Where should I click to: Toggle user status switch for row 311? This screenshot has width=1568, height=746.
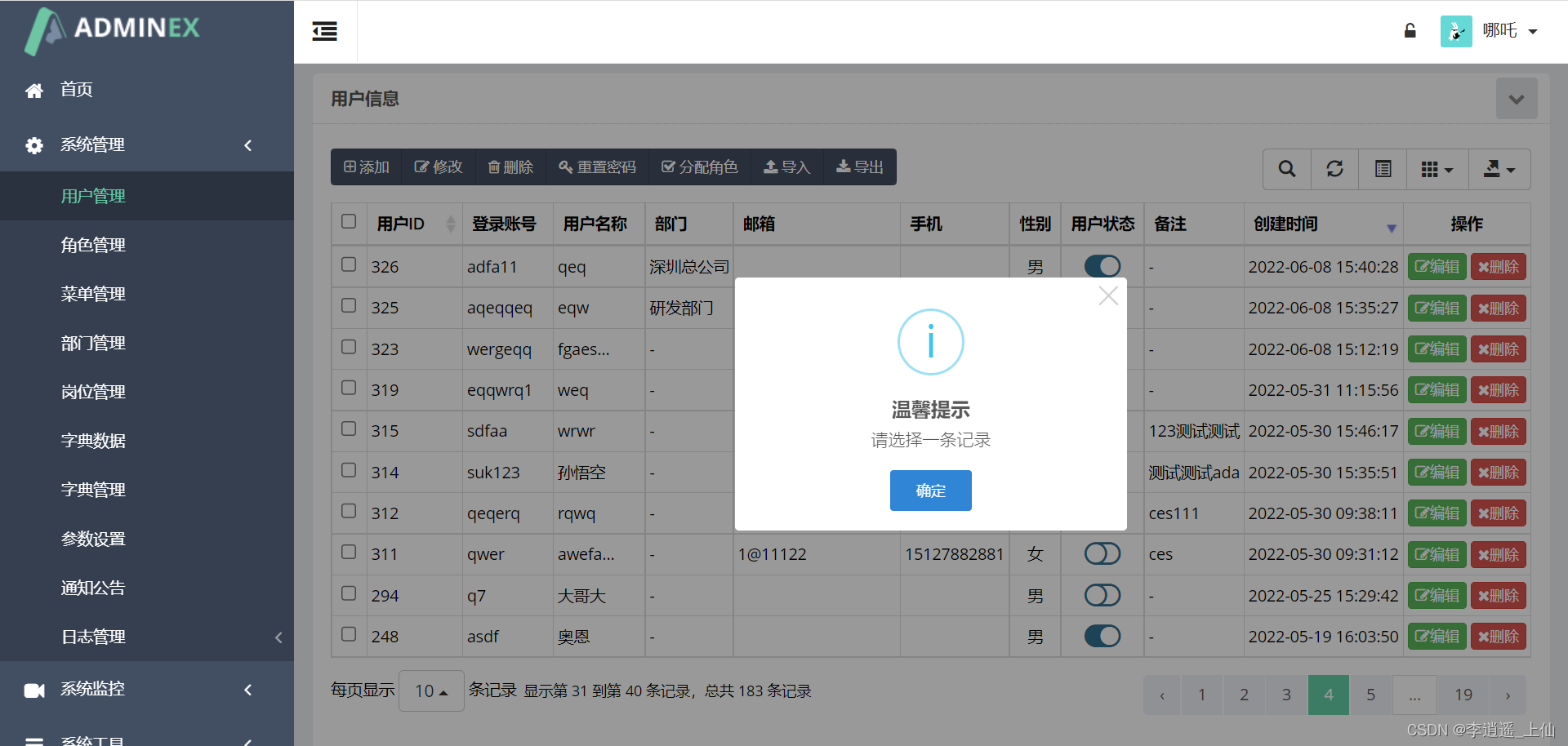[x=1102, y=554]
